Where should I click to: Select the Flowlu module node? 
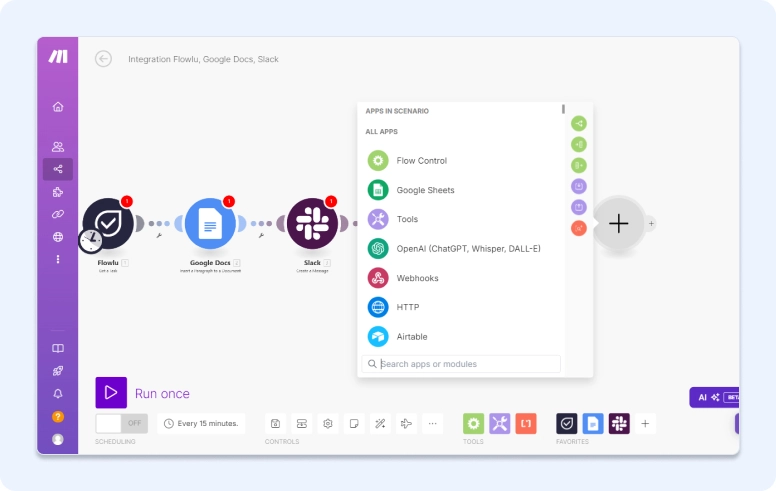click(108, 224)
